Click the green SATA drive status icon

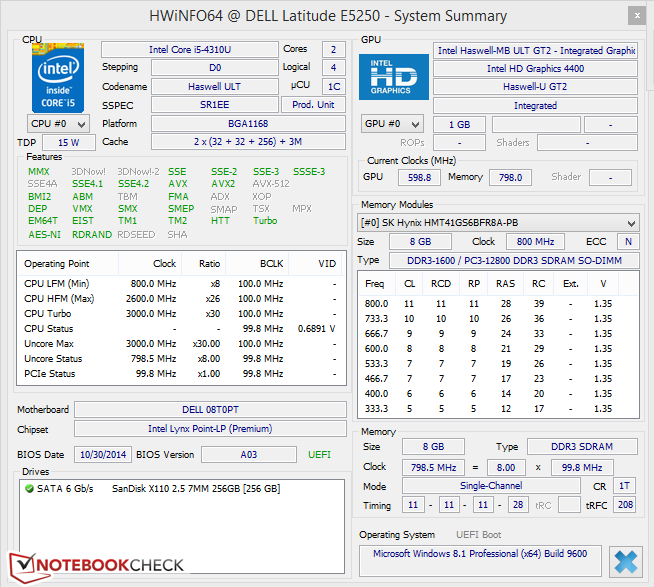tap(29, 489)
